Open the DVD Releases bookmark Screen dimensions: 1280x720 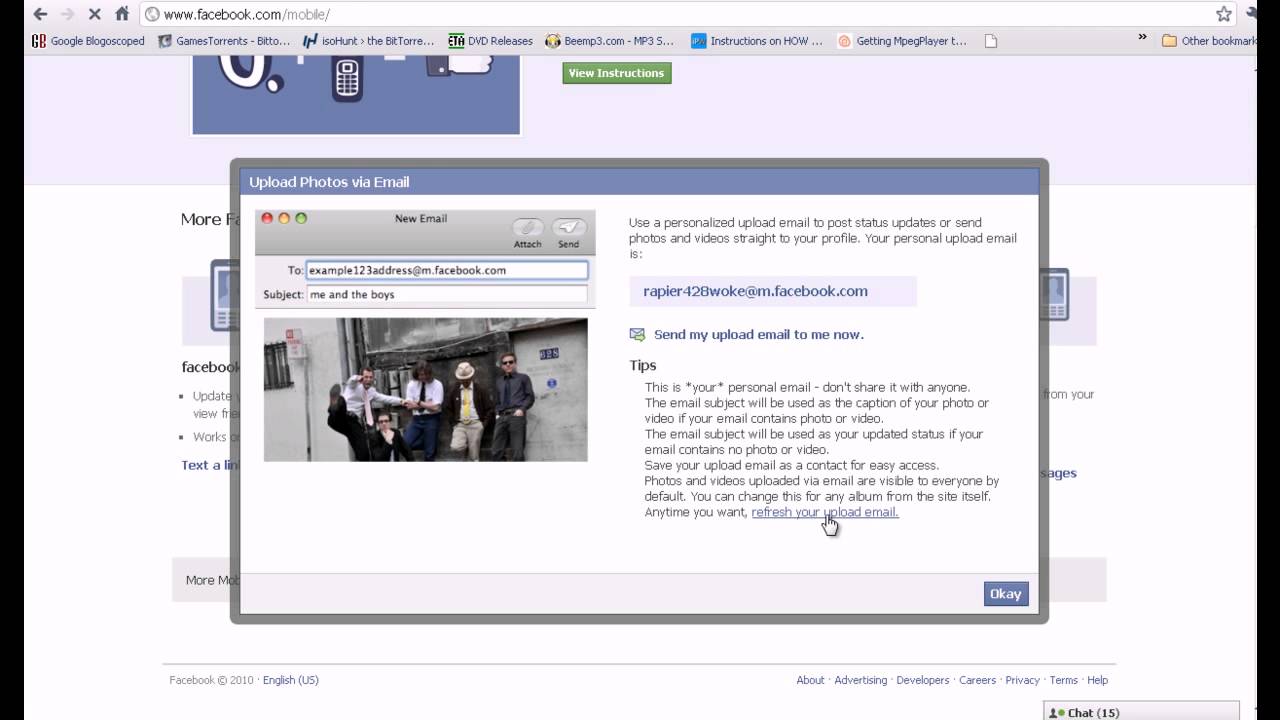pyautogui.click(x=490, y=41)
